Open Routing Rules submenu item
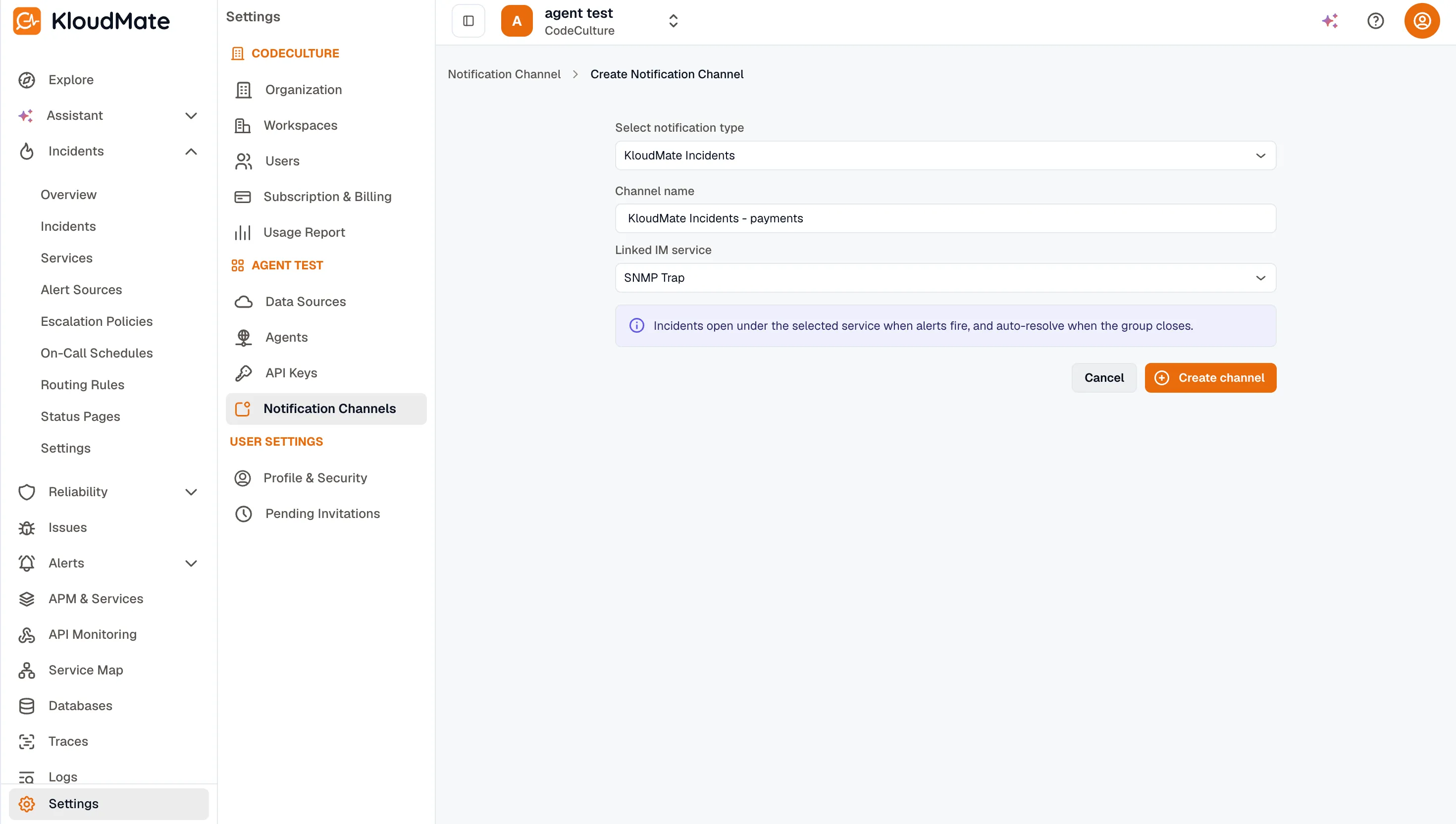 click(x=83, y=385)
